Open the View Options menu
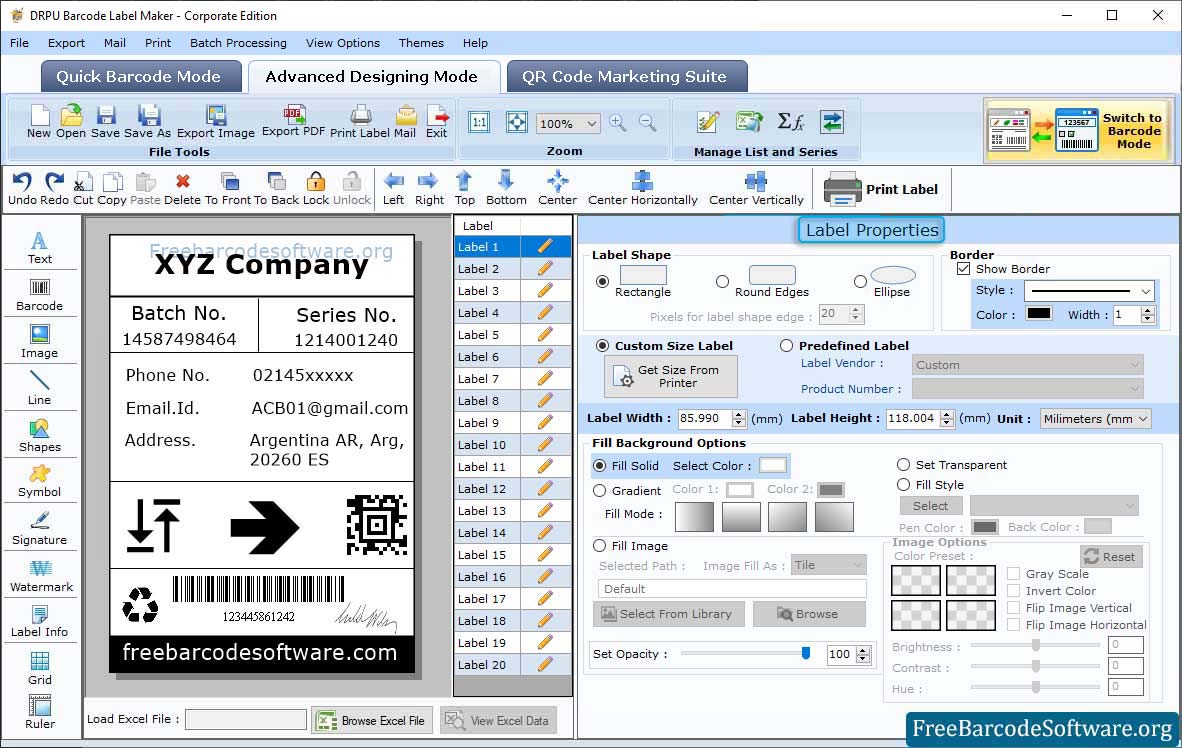 342,43
